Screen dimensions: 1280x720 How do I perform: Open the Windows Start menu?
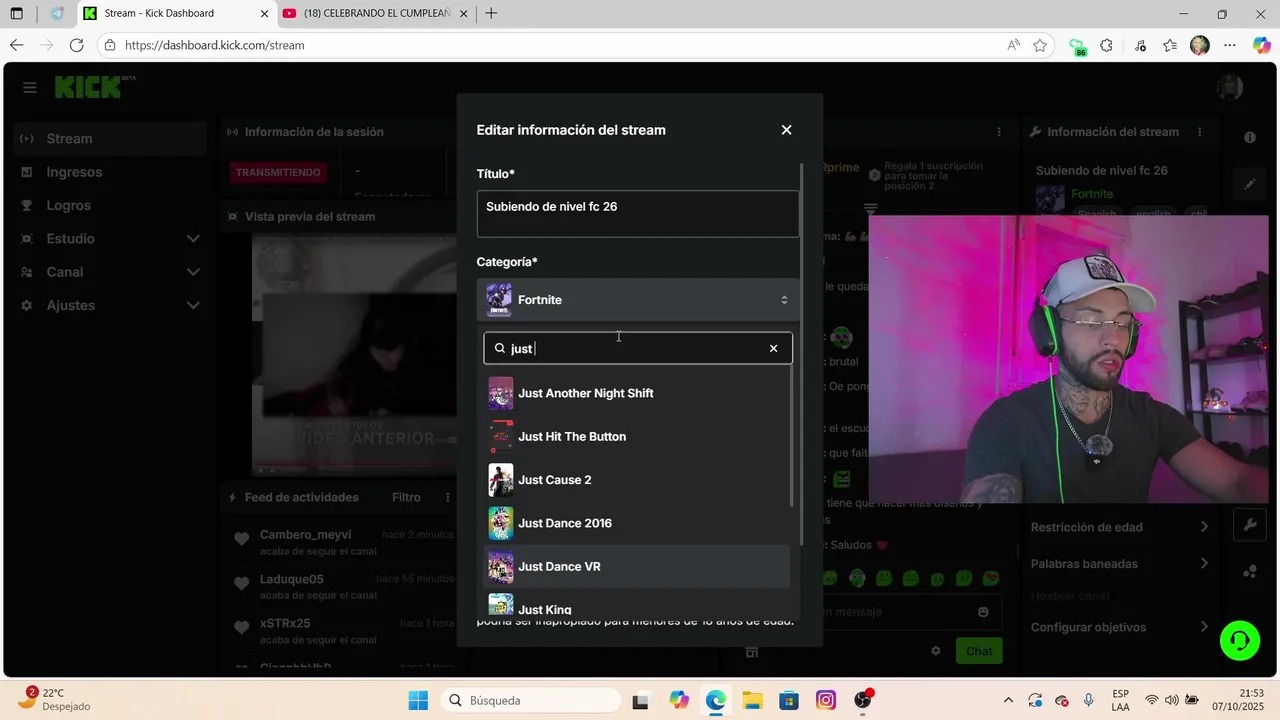418,701
